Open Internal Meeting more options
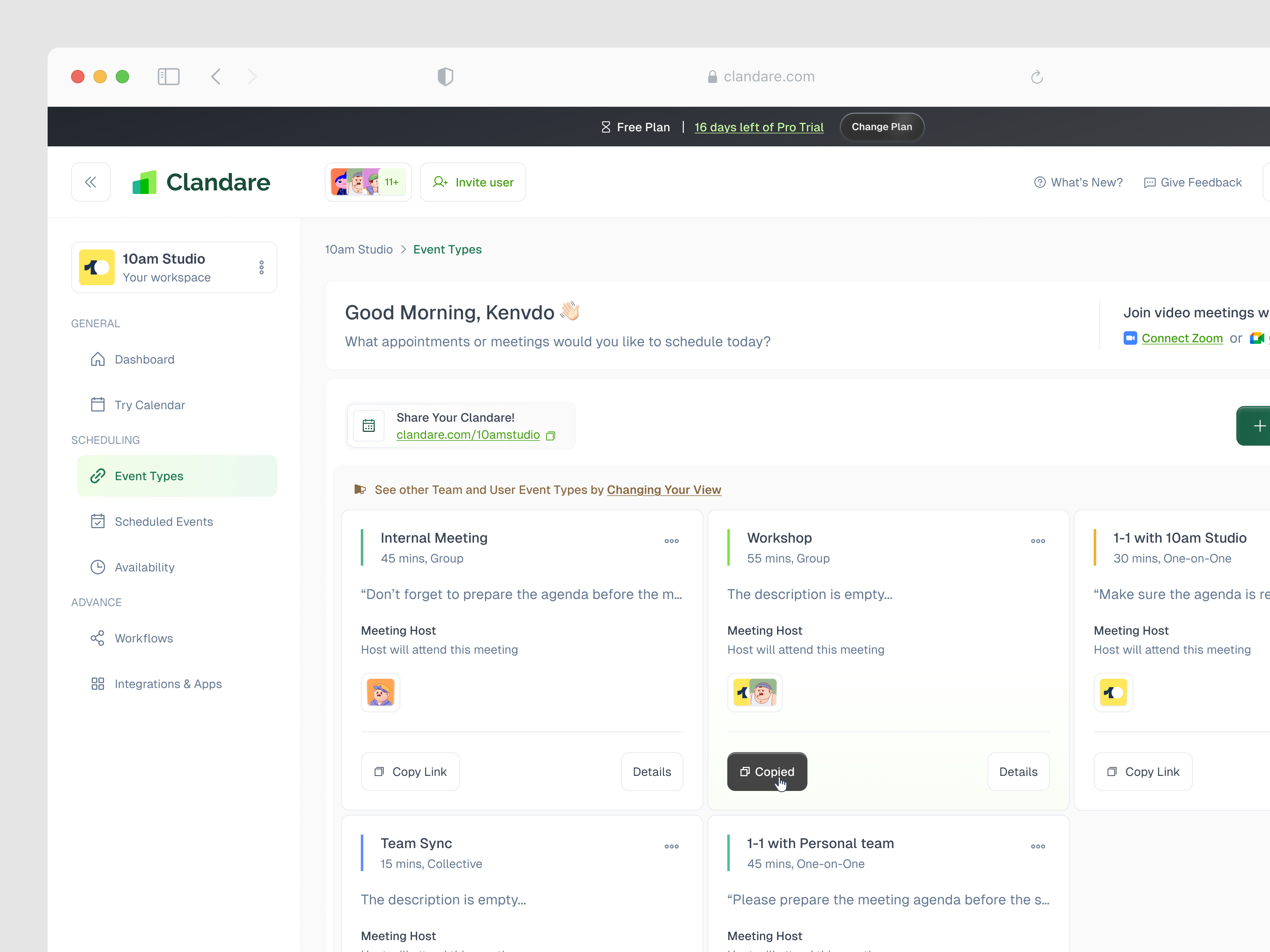 click(x=672, y=541)
